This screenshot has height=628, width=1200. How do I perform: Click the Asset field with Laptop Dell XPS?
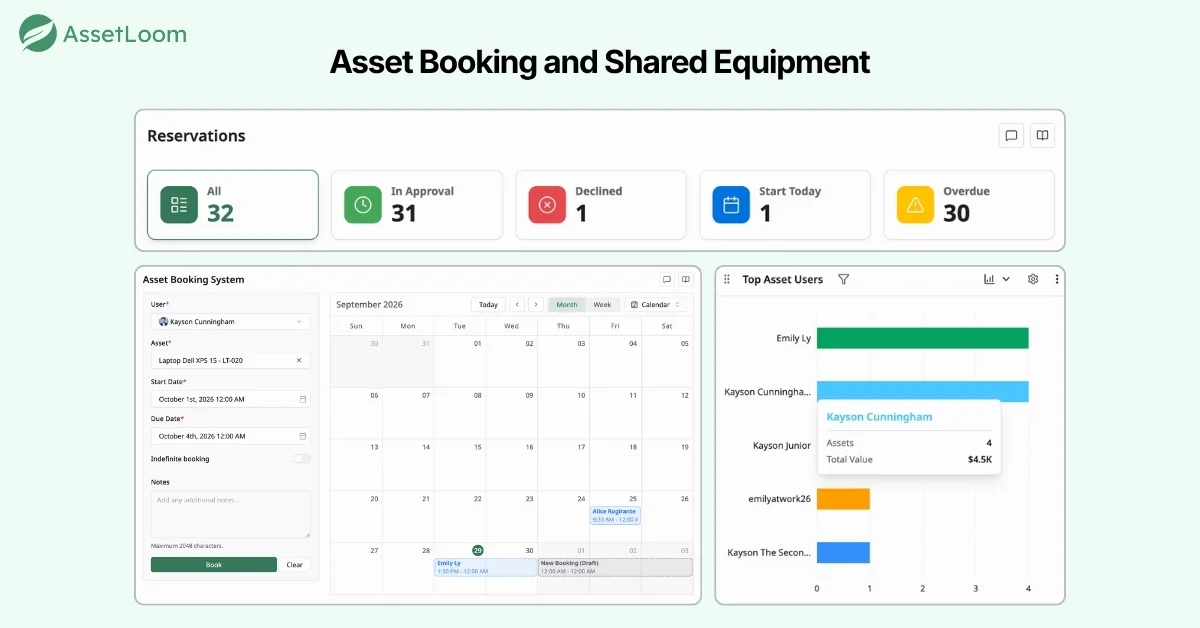[x=231, y=360]
